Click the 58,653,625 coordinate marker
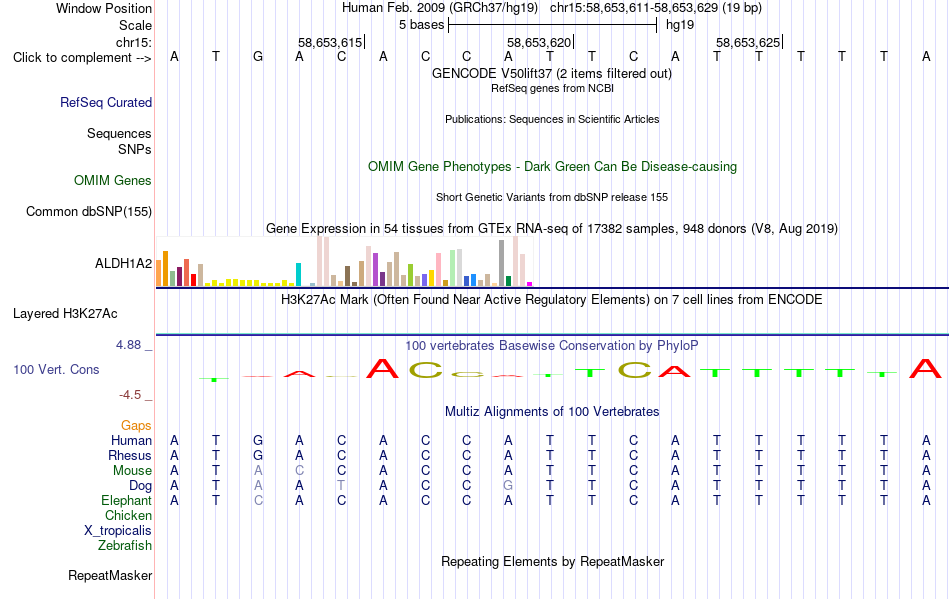This screenshot has height=599, width=950. (x=748, y=42)
